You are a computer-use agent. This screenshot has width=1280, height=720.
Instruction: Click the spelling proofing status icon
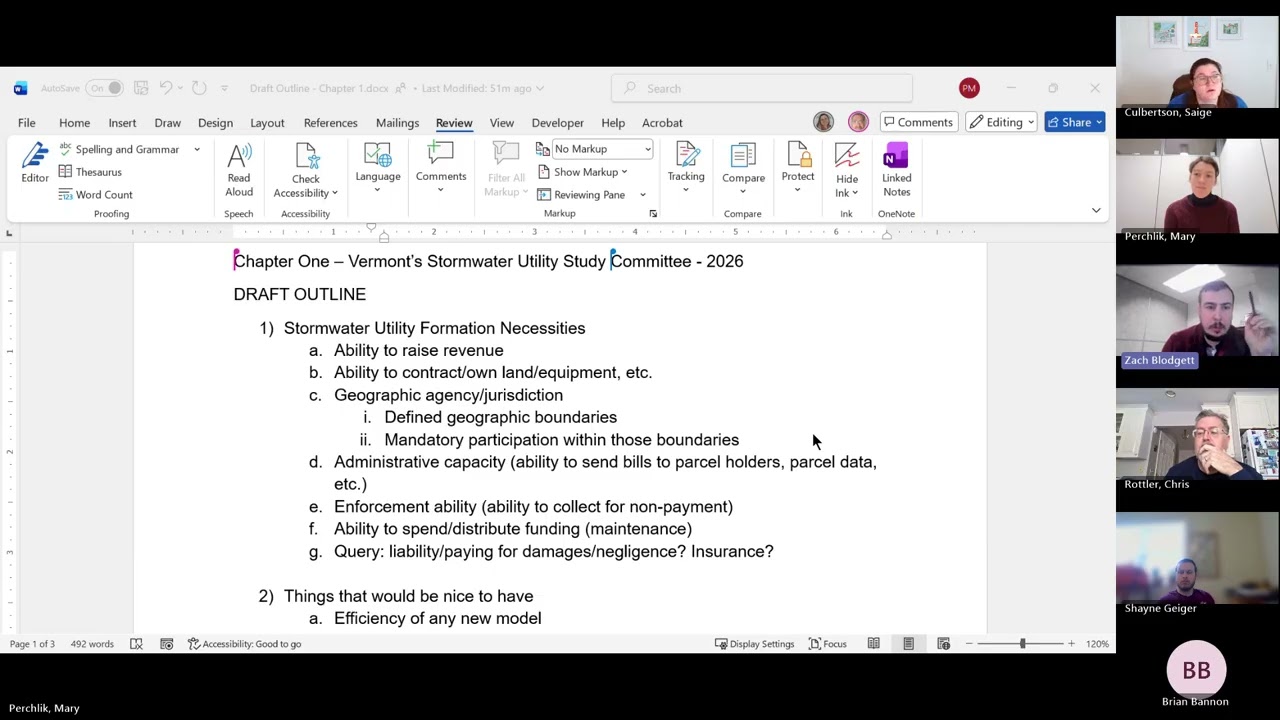coord(136,644)
